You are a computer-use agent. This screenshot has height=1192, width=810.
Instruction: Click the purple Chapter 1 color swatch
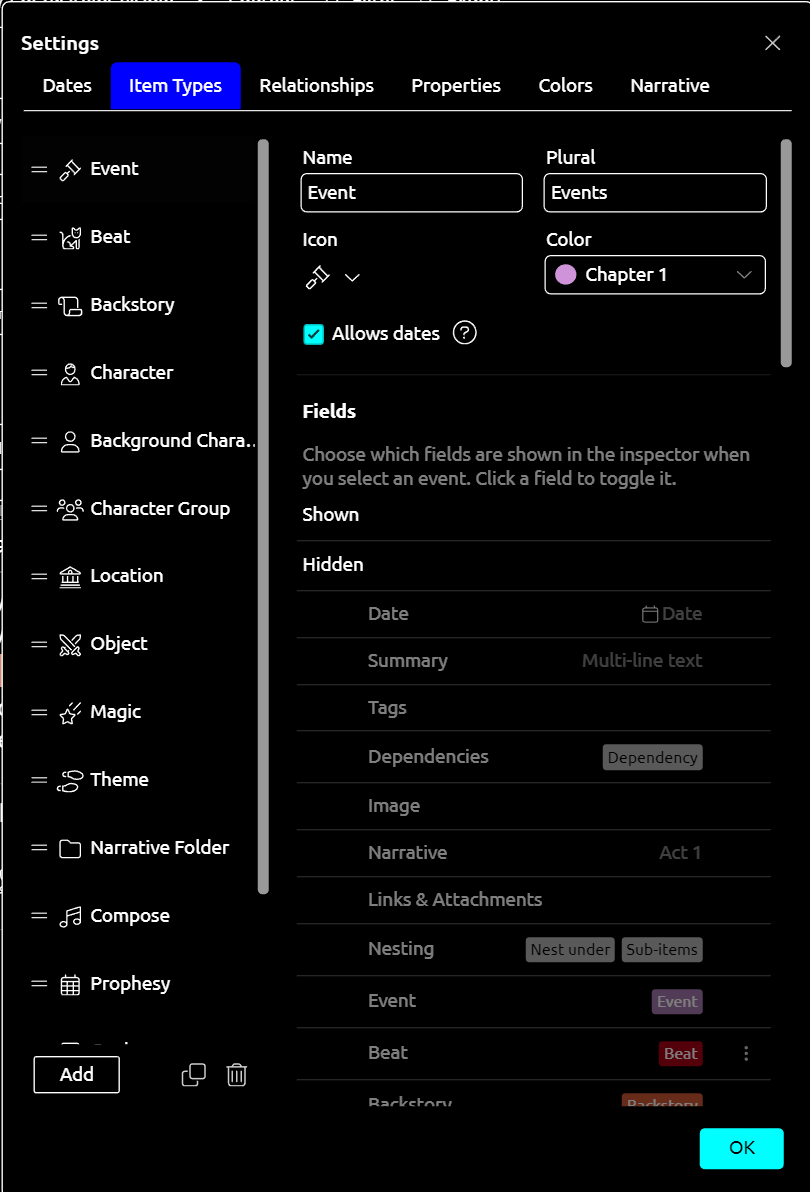[566, 275]
